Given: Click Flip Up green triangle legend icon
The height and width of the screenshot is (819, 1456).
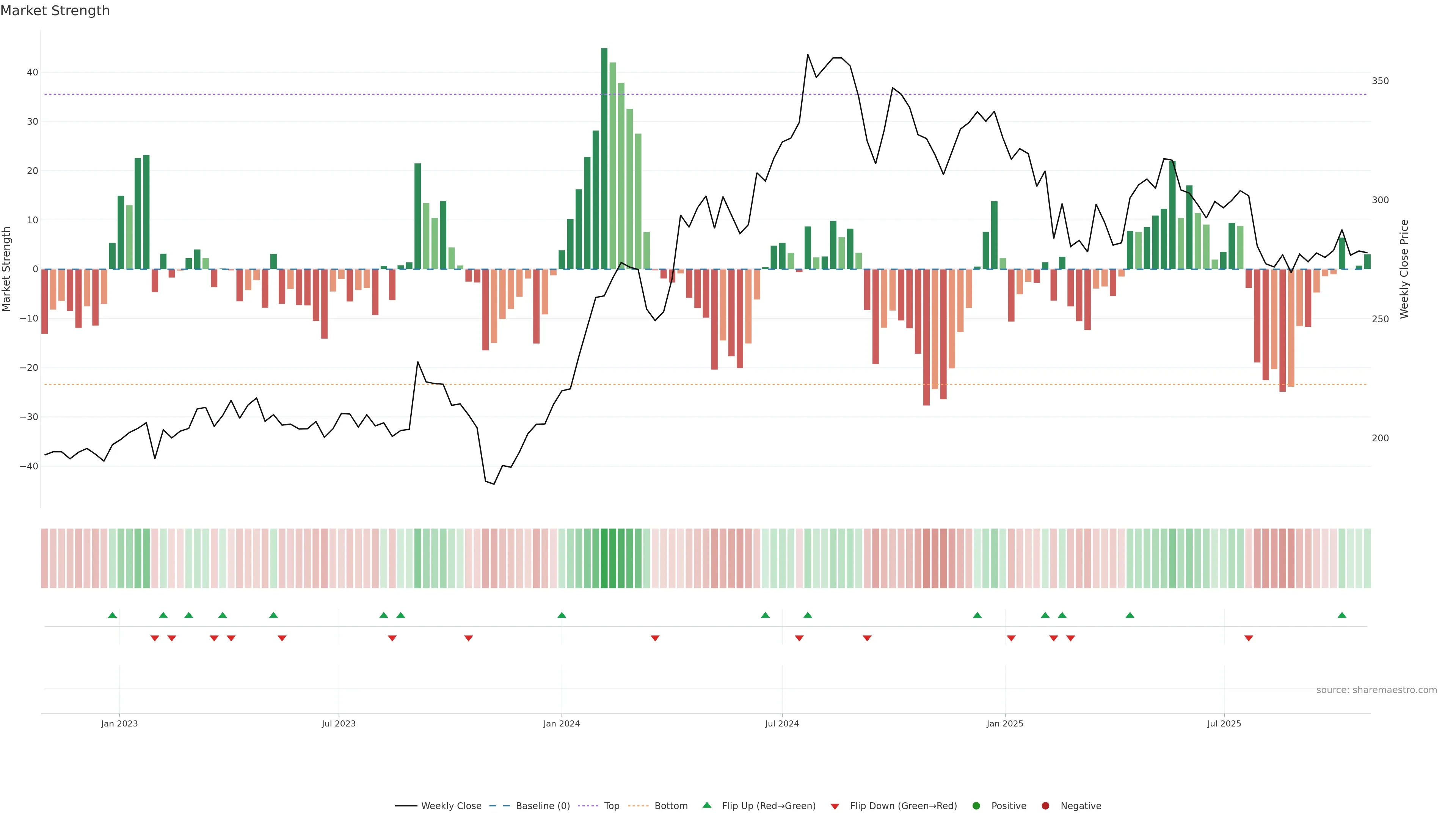Looking at the screenshot, I should (706, 805).
